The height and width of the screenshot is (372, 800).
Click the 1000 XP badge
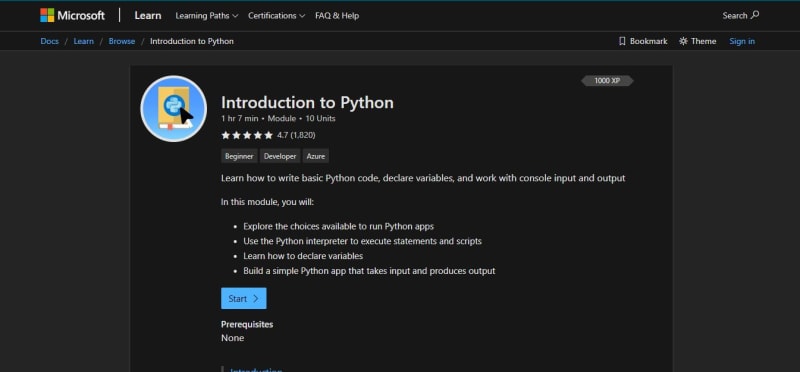[x=607, y=81]
